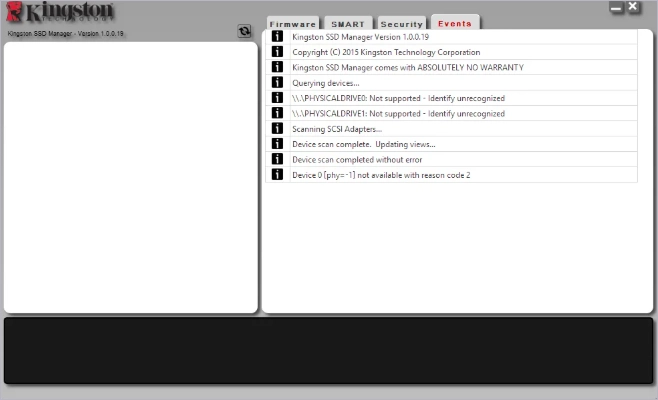Viewport: 658px width, 400px height.
Task: Switch to the Firmware tab
Action: click(x=293, y=23)
